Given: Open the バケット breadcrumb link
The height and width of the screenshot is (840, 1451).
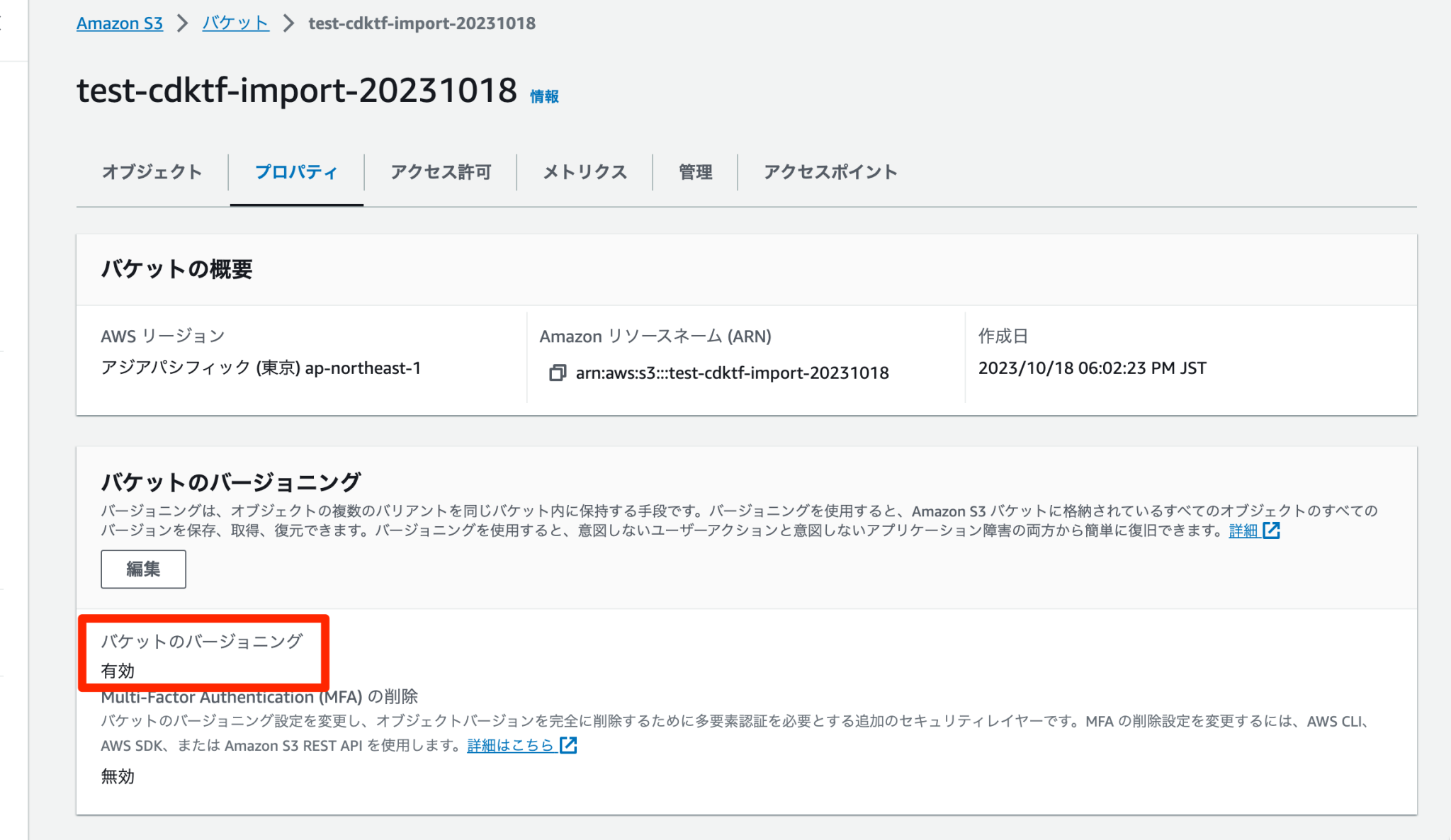Looking at the screenshot, I should pyautogui.click(x=235, y=23).
